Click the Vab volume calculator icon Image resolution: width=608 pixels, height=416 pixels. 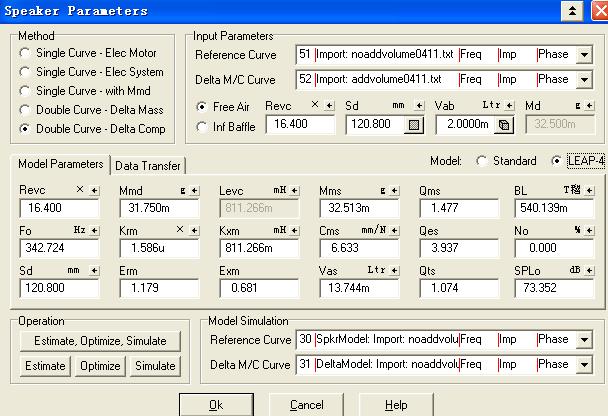tap(505, 126)
